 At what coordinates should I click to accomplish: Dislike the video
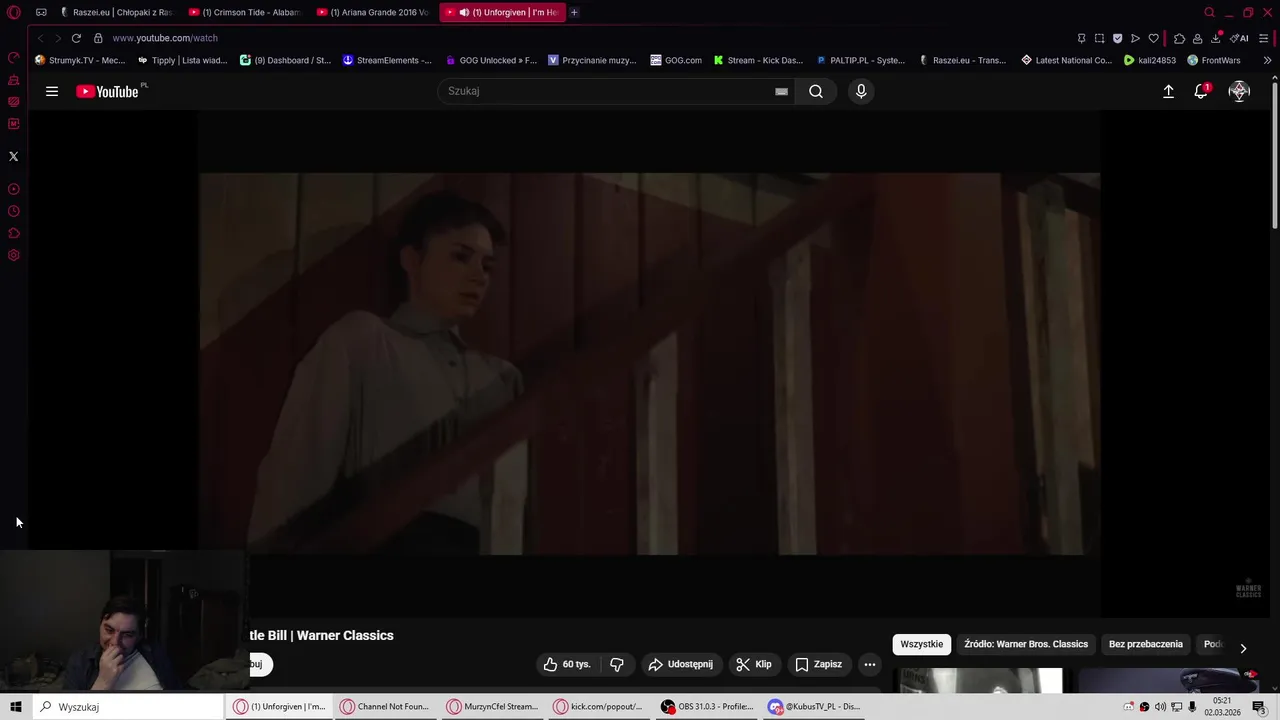coord(617,664)
